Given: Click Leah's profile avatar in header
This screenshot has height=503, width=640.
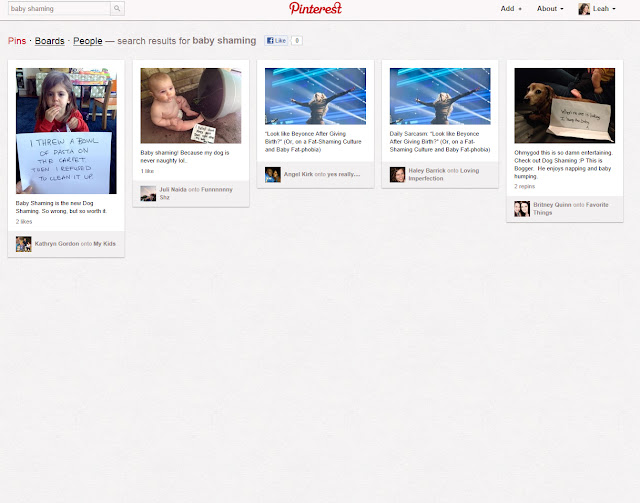Looking at the screenshot, I should click(x=584, y=9).
